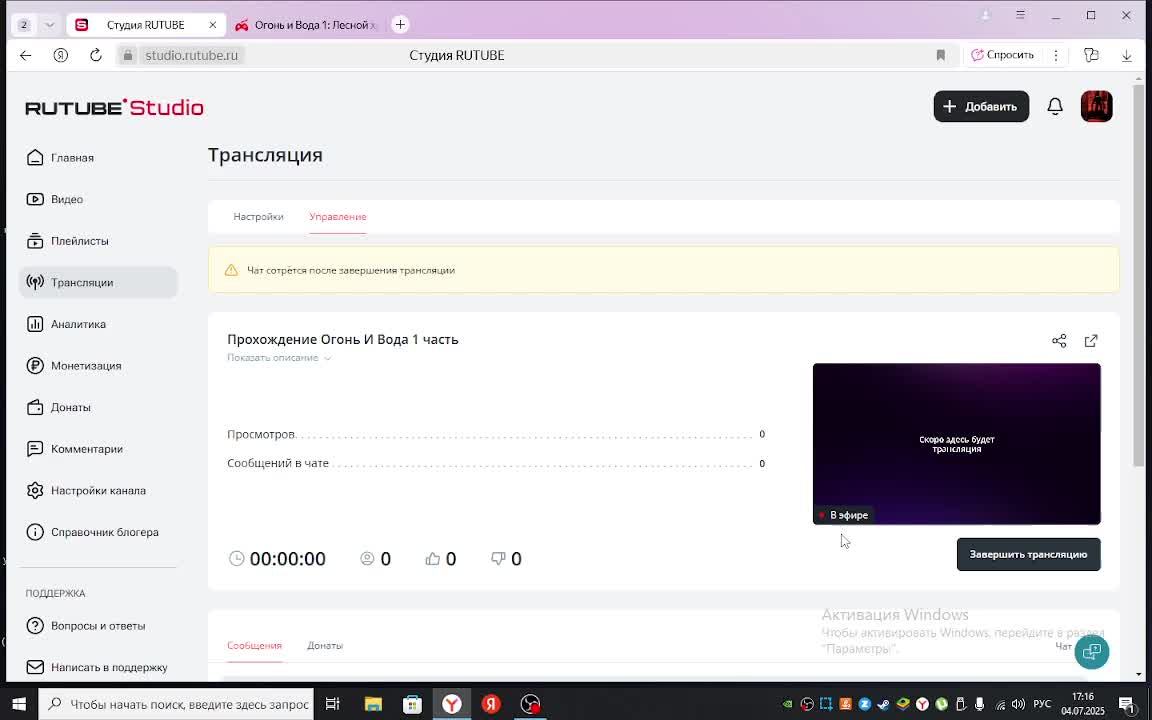Open browser downloads icon
Viewport: 1152px width, 720px height.
click(1126, 55)
